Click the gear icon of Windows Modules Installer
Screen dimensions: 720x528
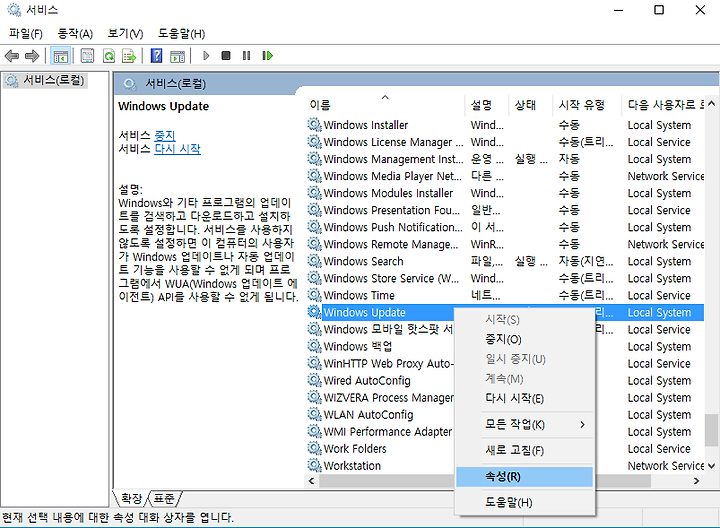coord(314,193)
